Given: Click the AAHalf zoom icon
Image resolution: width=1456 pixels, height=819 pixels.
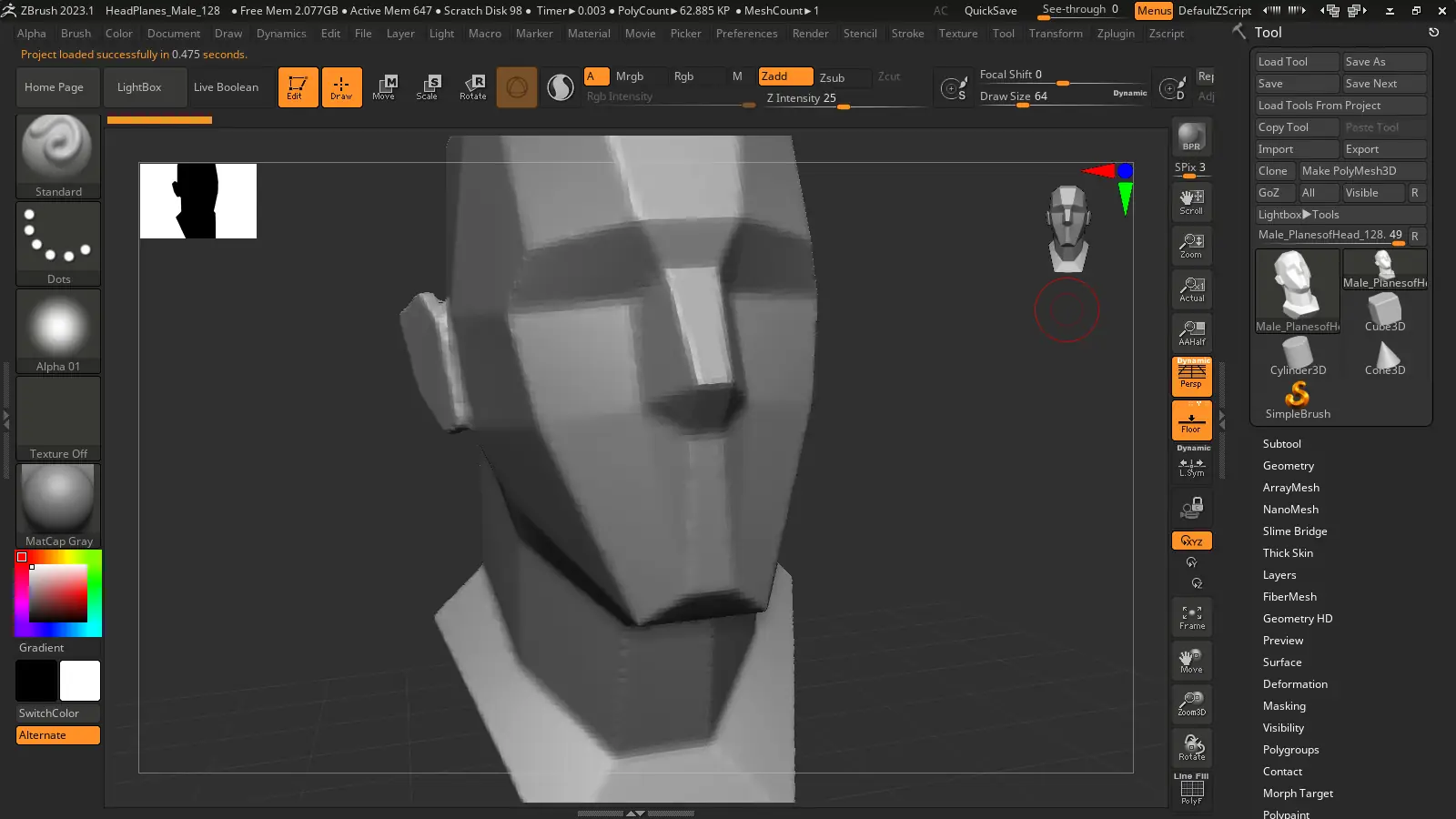Looking at the screenshot, I should [1191, 332].
